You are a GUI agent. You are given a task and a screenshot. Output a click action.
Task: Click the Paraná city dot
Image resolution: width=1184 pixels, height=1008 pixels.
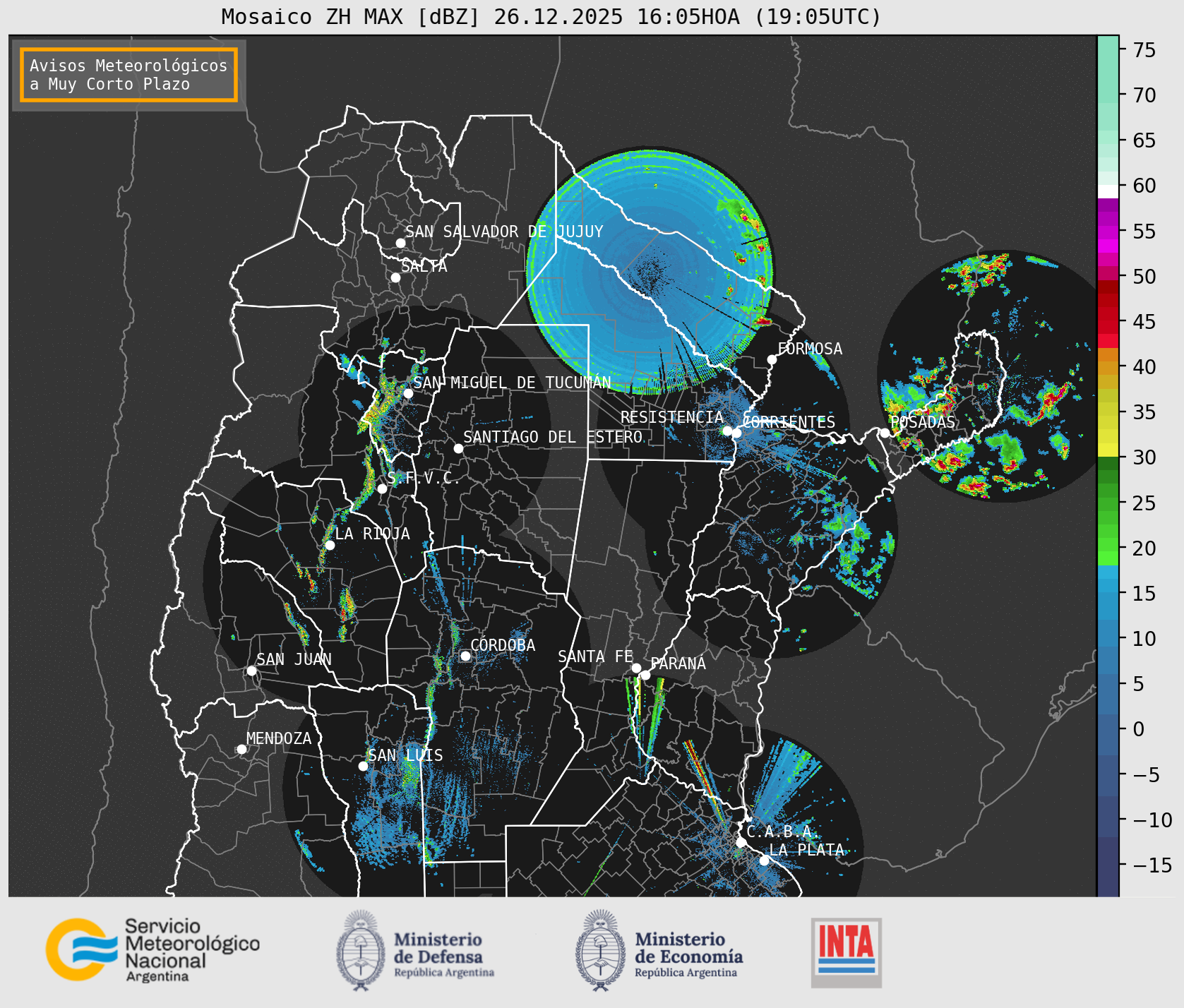pos(645,675)
